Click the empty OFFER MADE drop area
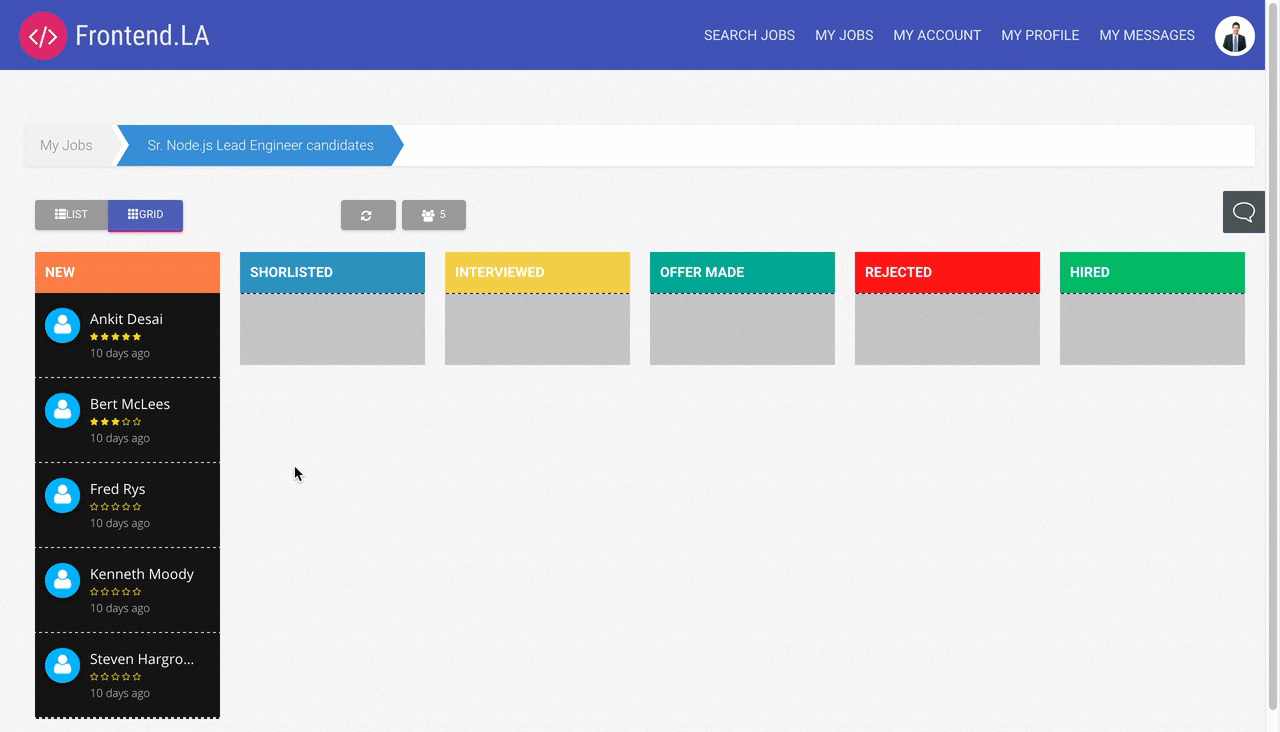1280x732 pixels. [742, 329]
